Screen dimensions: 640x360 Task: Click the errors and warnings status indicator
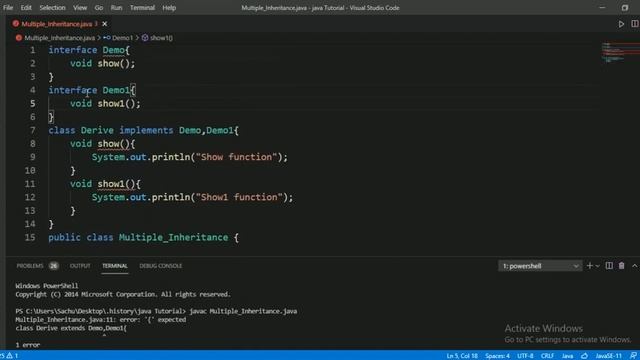click(x=9, y=356)
